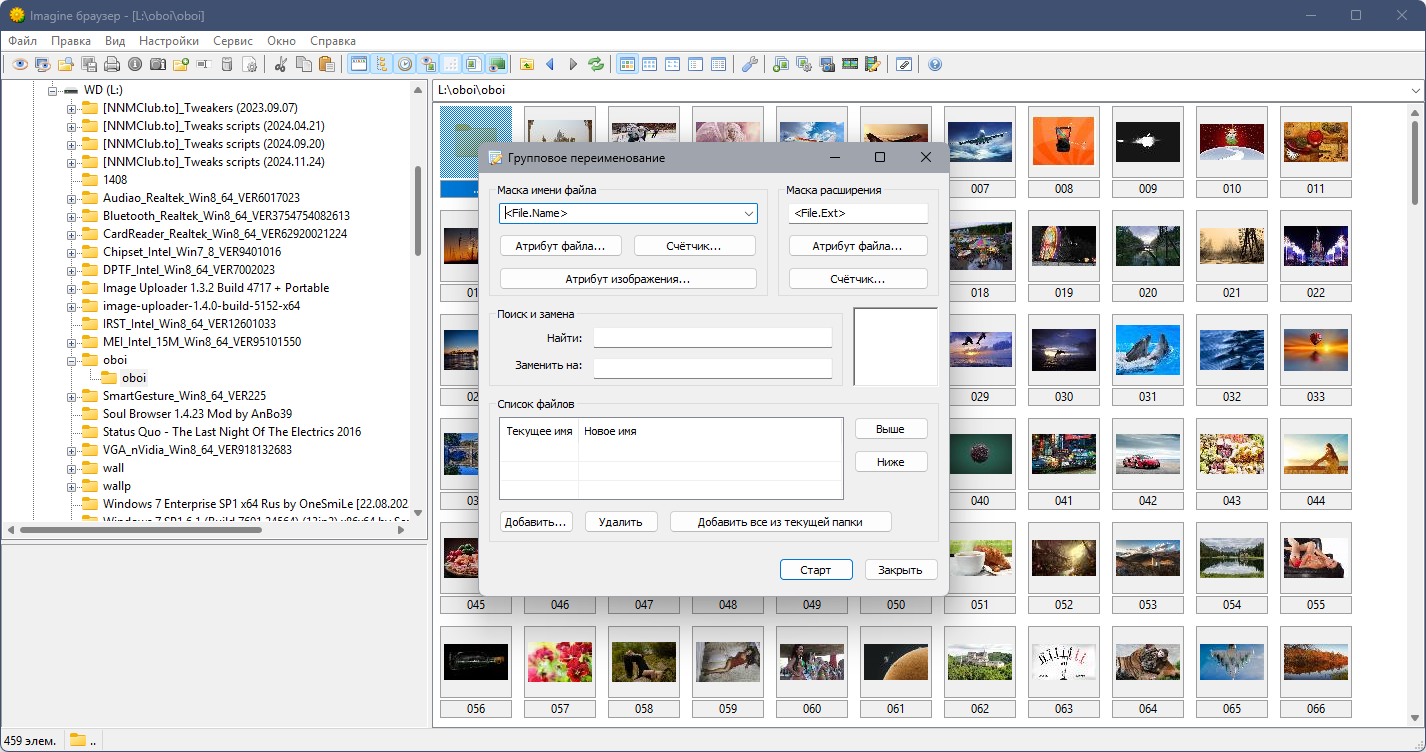The height and width of the screenshot is (752, 1426).
Task: Open the Настройки menu
Action: [x=169, y=41]
